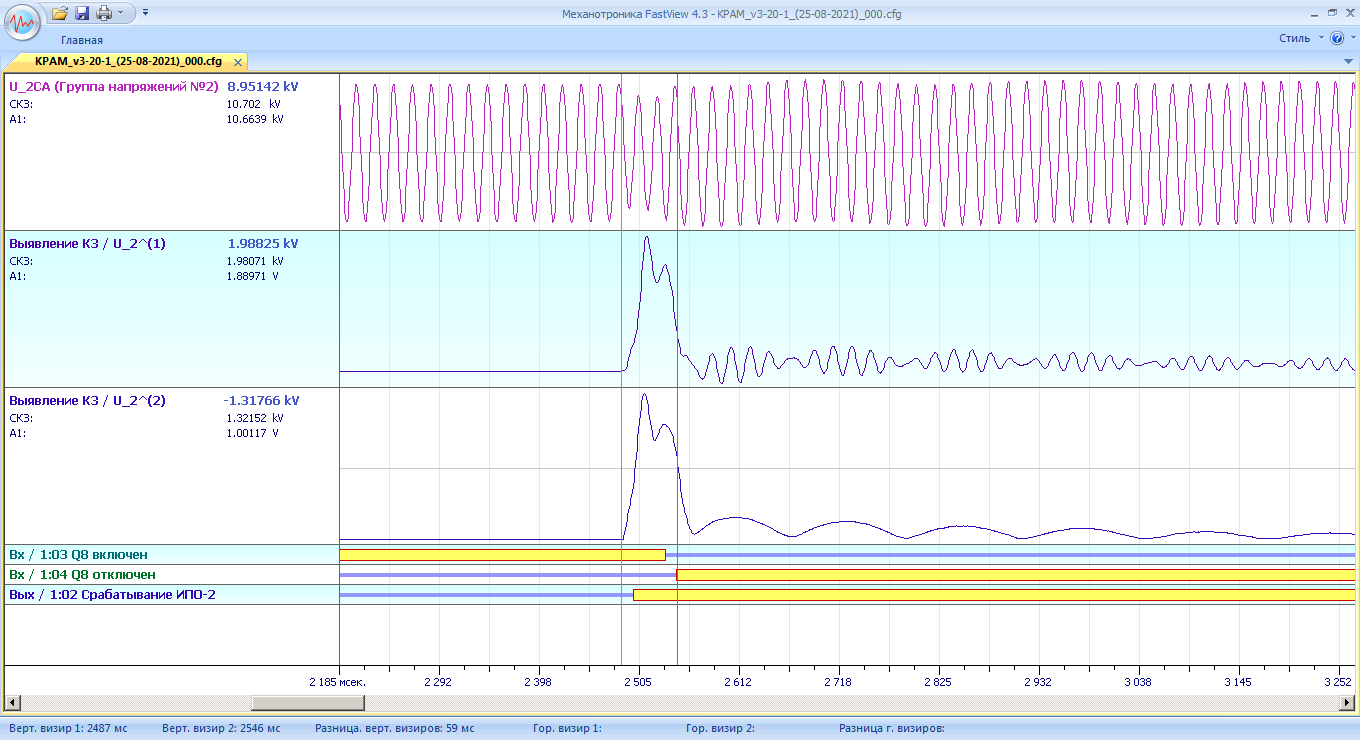Image resolution: width=1360 pixels, height=740 pixels.
Task: Select discrete signal Q8 включен row
Action: point(78,555)
